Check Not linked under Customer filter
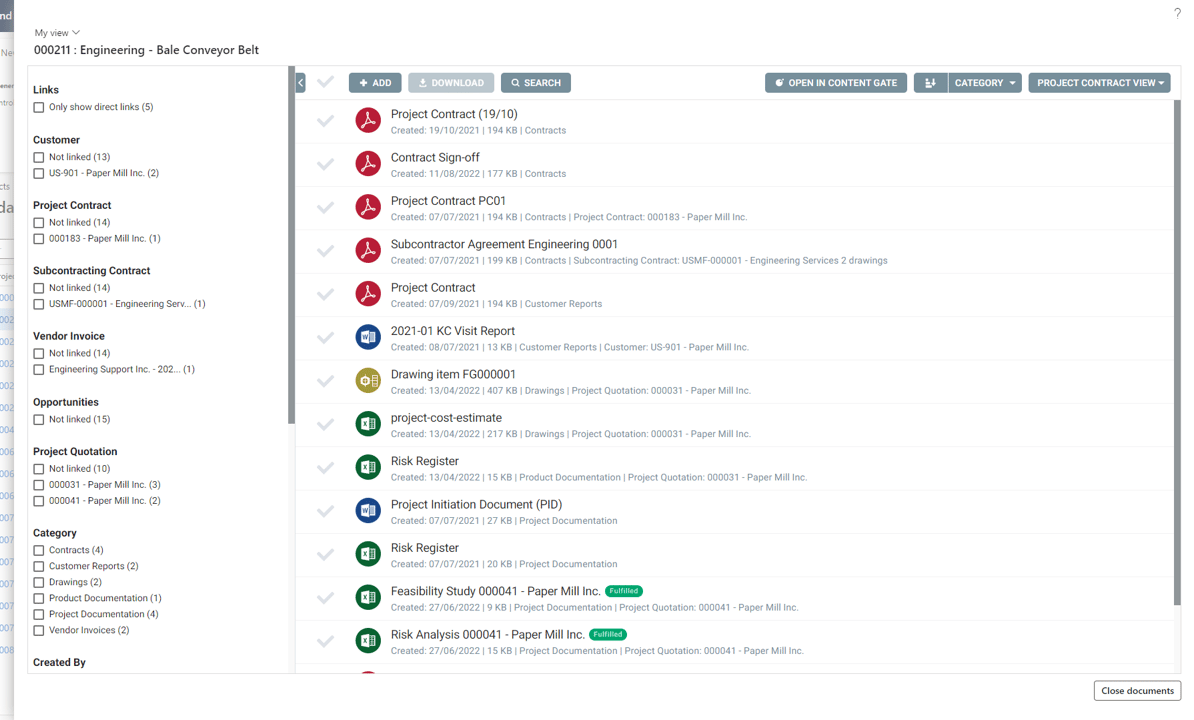Viewport: 1194px width, 720px height. pos(38,157)
